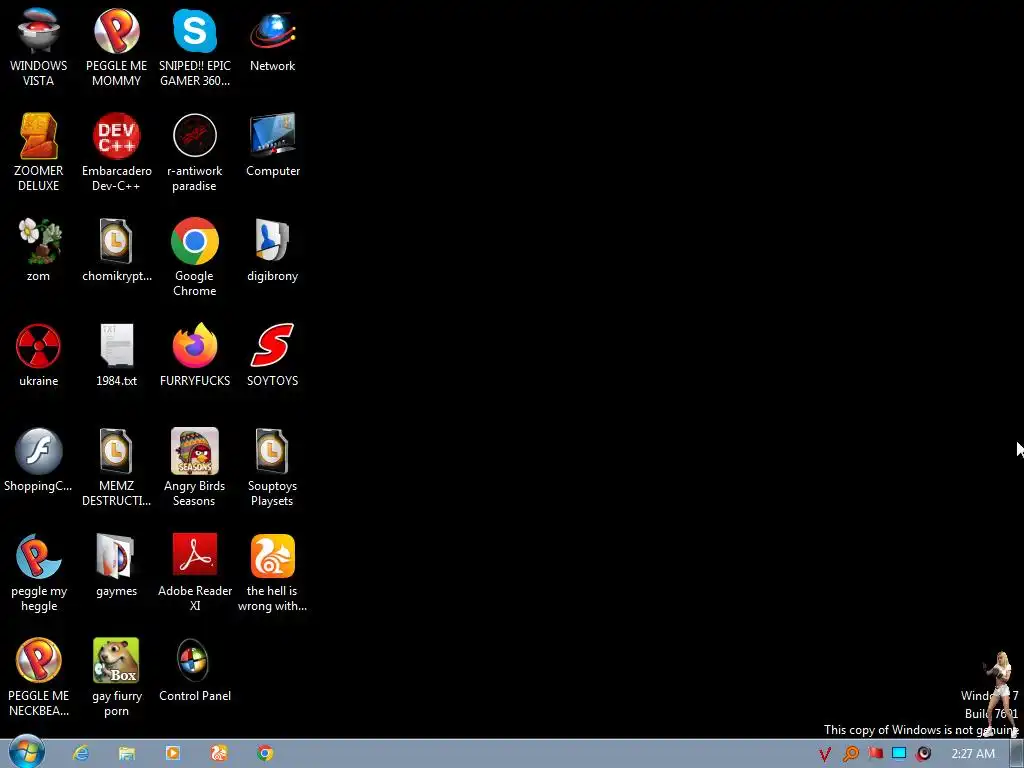This screenshot has width=1024, height=768.
Task: Open the Windows Start menu
Action: [26, 752]
